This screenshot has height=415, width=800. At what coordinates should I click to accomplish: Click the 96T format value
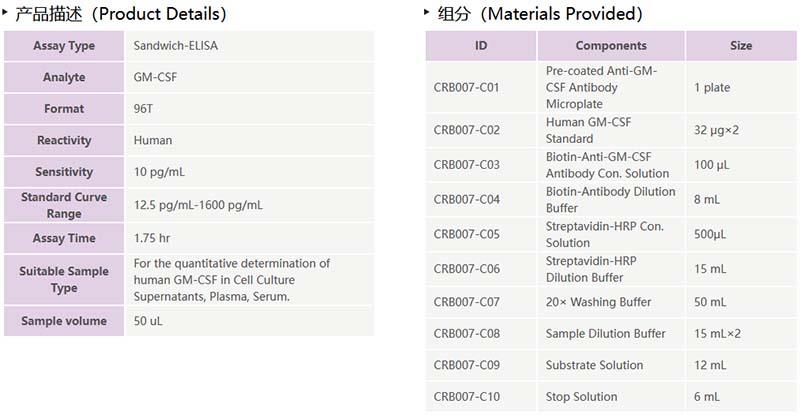coord(146,108)
